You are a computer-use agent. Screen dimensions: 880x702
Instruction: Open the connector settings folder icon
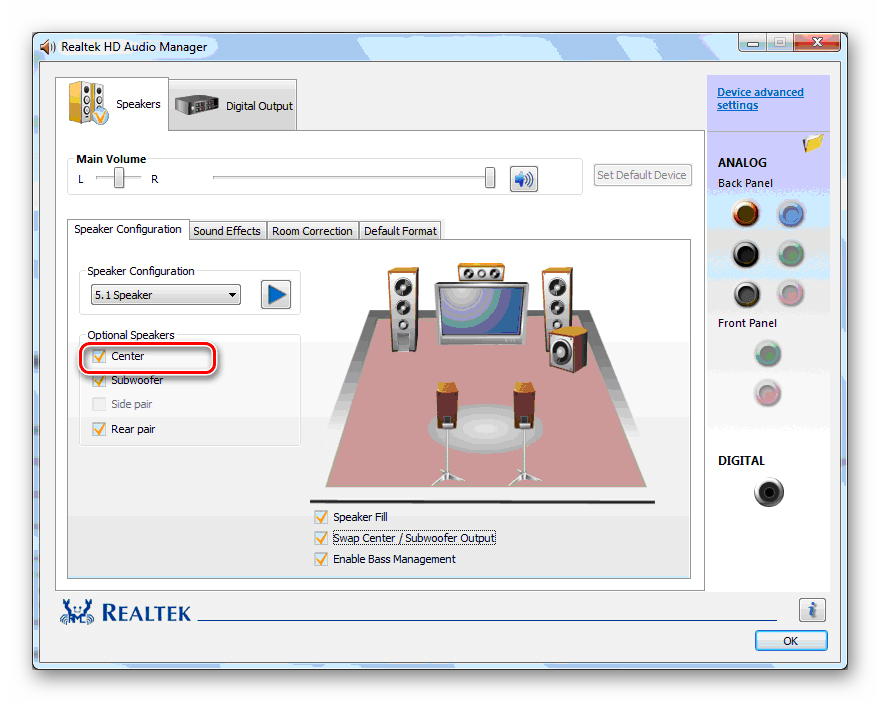pyautogui.click(x=813, y=144)
